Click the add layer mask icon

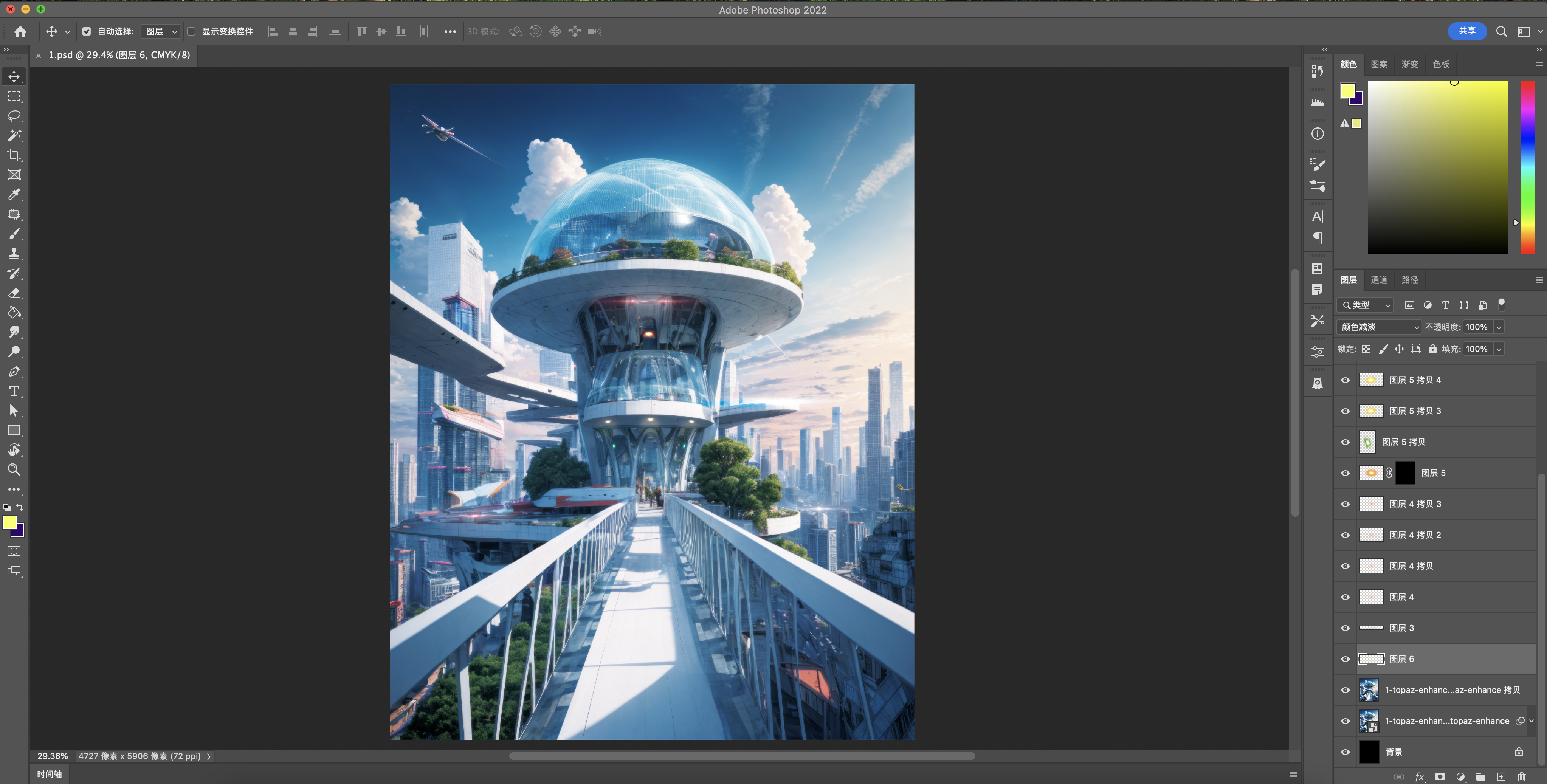[1440, 777]
